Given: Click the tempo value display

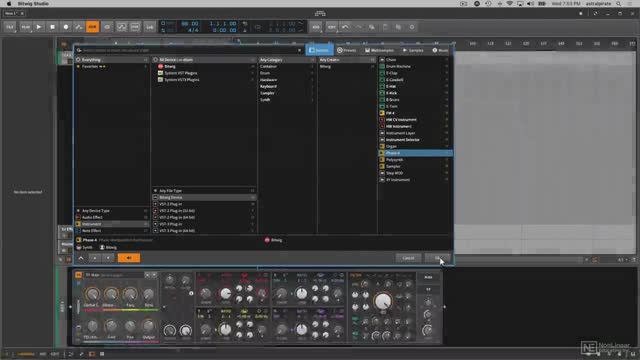Looking at the screenshot, I should point(190,24).
